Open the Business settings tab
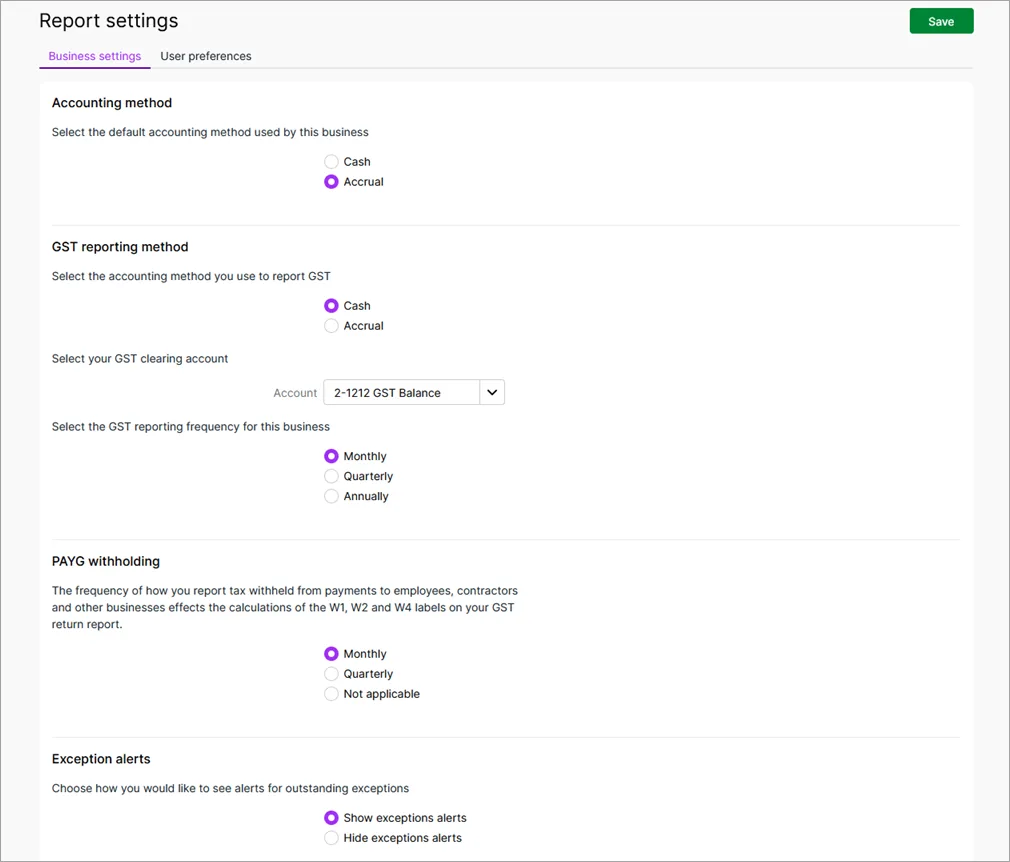The height and width of the screenshot is (862, 1010). (x=95, y=56)
